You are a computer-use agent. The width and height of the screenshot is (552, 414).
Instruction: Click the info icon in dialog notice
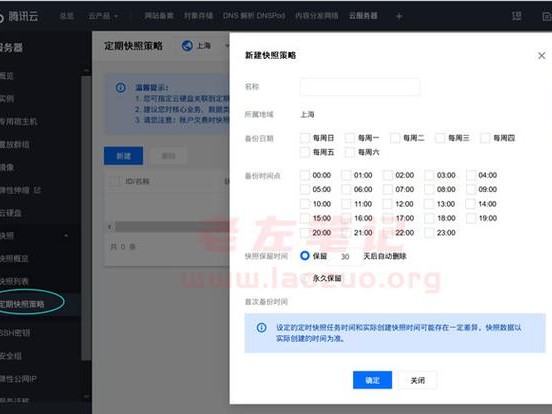click(261, 328)
